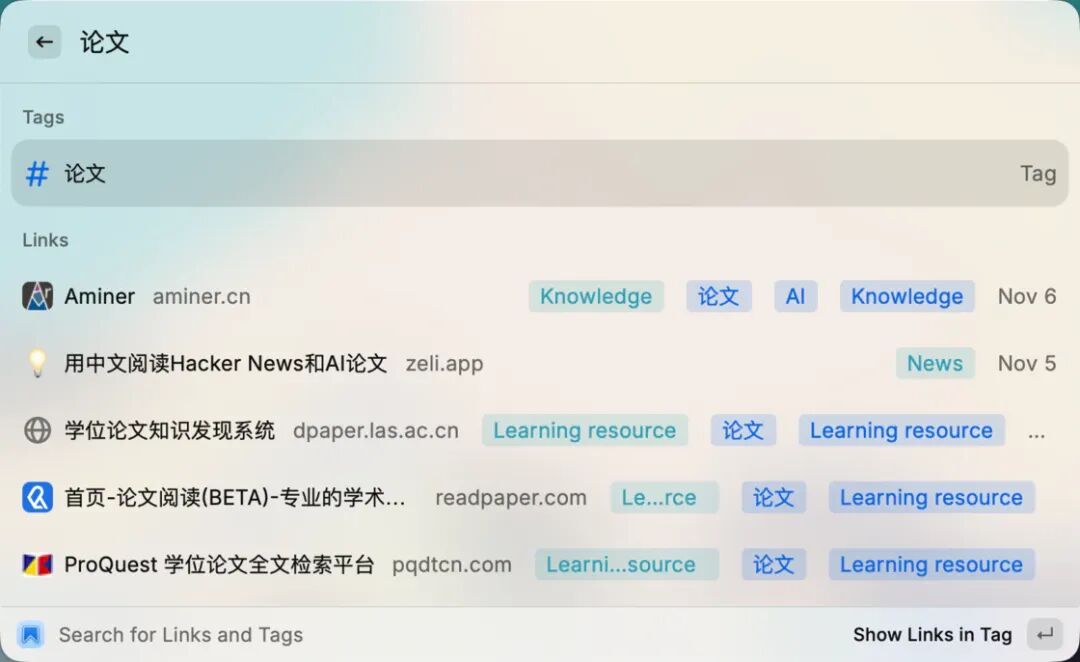Image resolution: width=1080 pixels, height=662 pixels.
Task: Click the pqdtcn.com domain text
Action: point(452,564)
